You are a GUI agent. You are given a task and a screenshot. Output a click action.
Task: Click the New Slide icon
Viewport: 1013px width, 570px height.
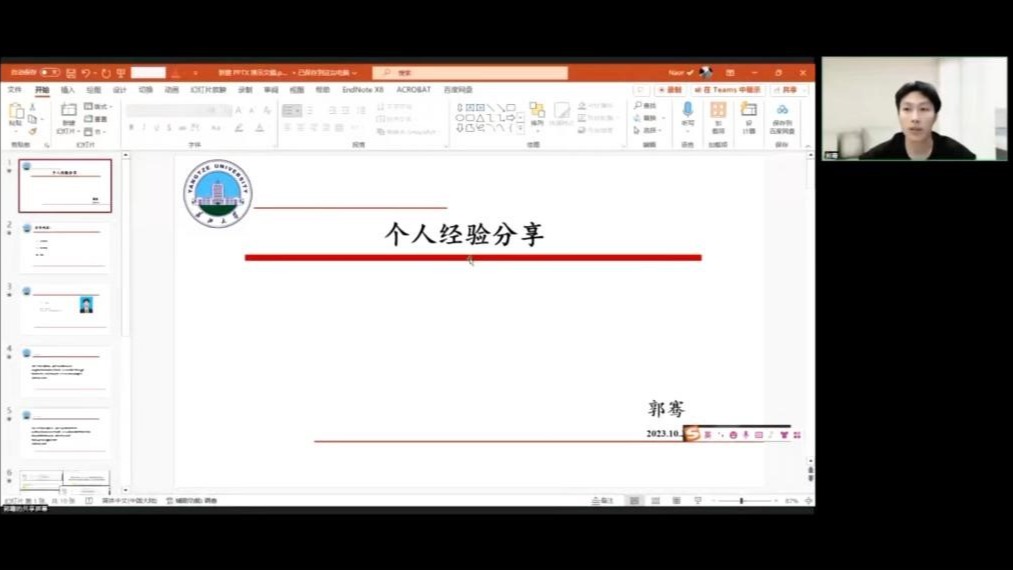pos(67,113)
